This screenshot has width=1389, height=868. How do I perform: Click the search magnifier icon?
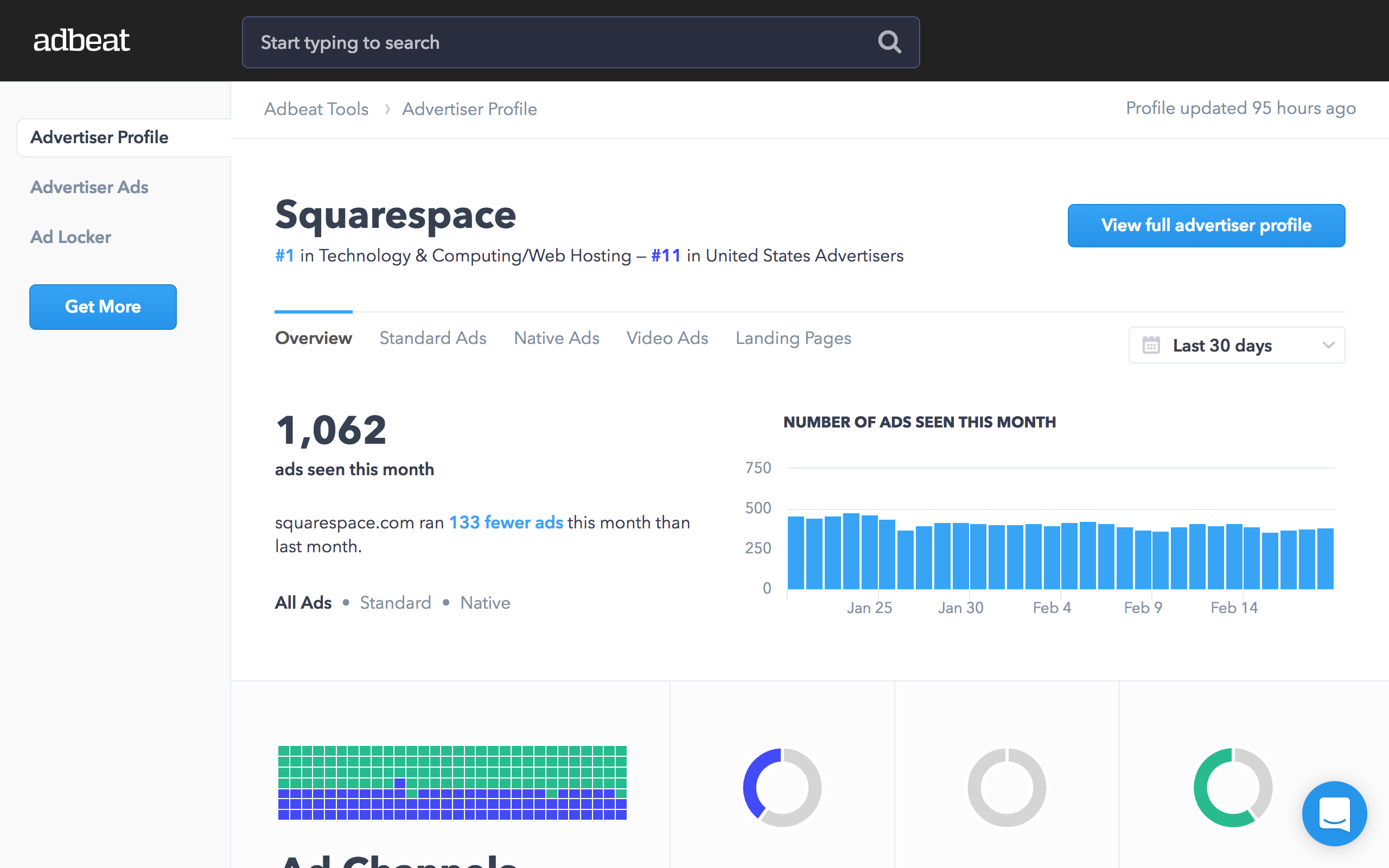pyautogui.click(x=889, y=42)
